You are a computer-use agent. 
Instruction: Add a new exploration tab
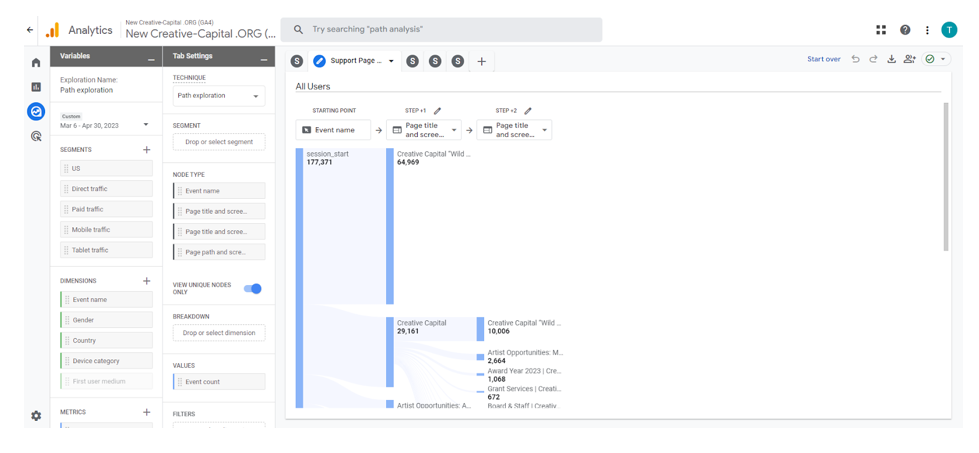(x=481, y=61)
